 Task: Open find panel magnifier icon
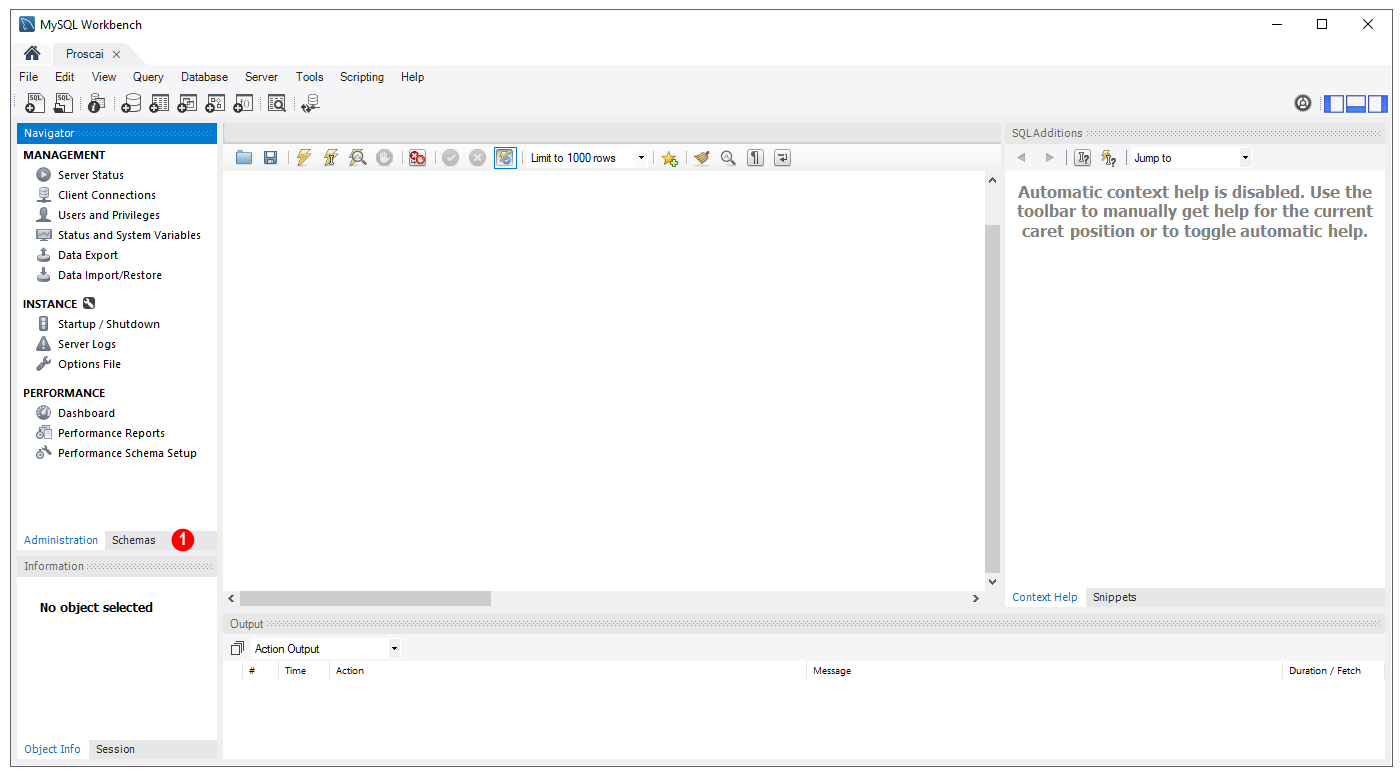(x=728, y=158)
